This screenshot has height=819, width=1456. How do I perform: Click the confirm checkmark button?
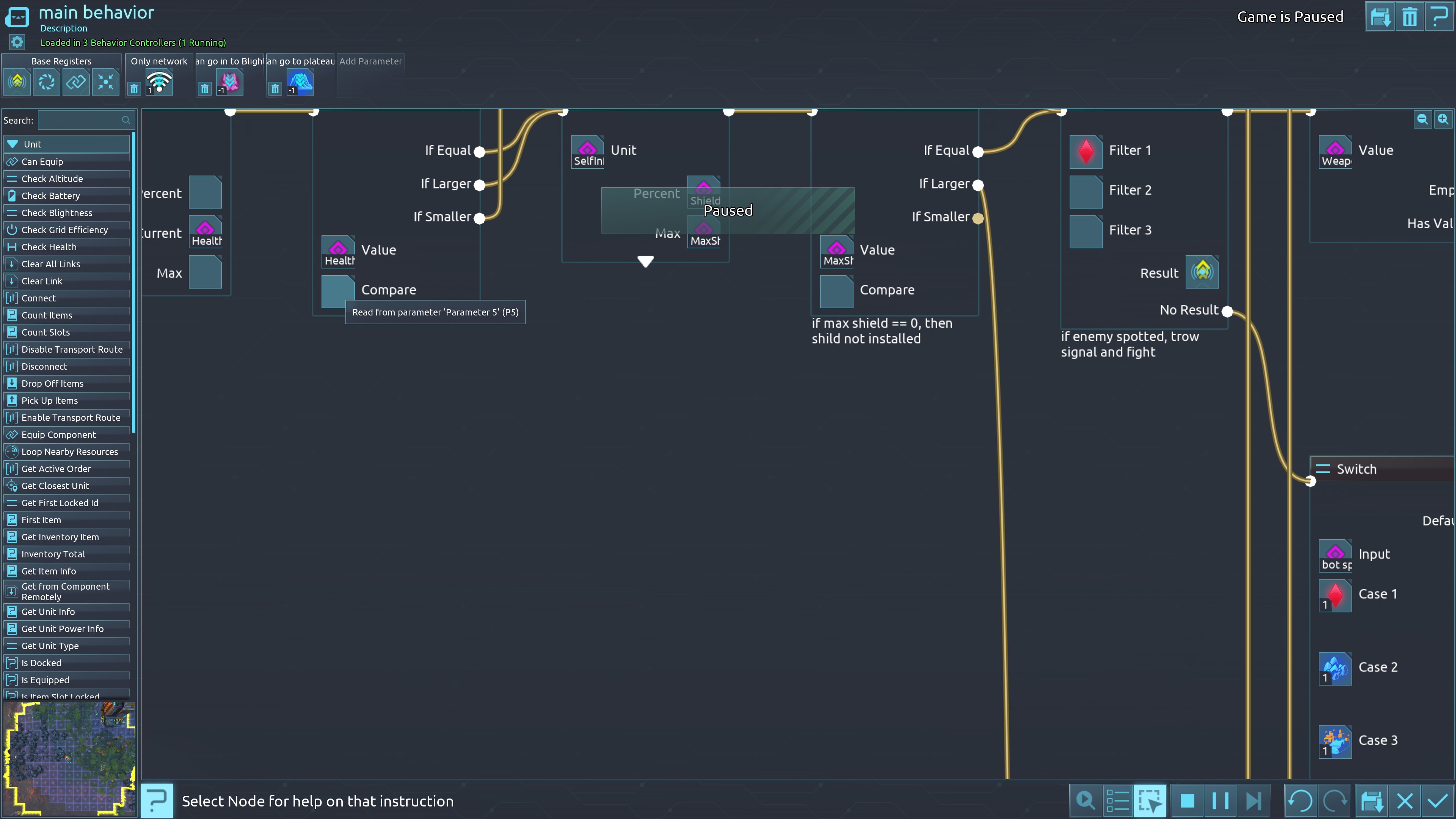point(1437,801)
